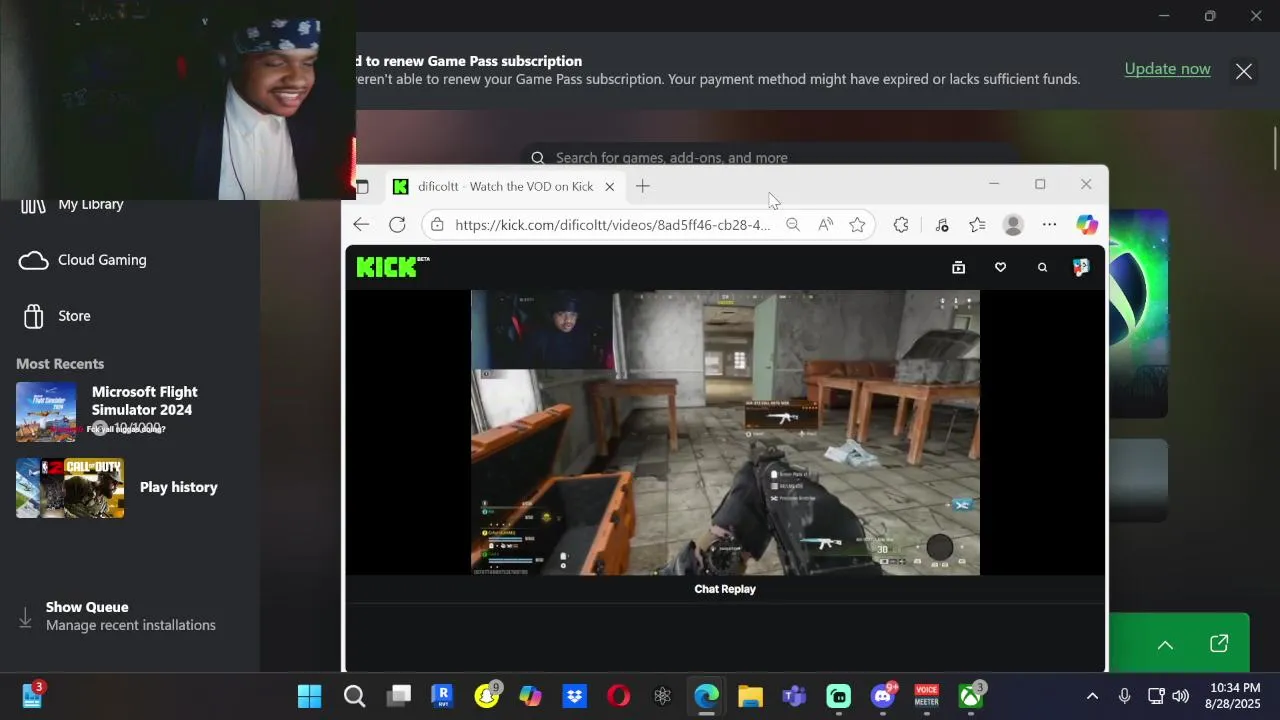Open Edge extensions puzzle icon

click(901, 225)
